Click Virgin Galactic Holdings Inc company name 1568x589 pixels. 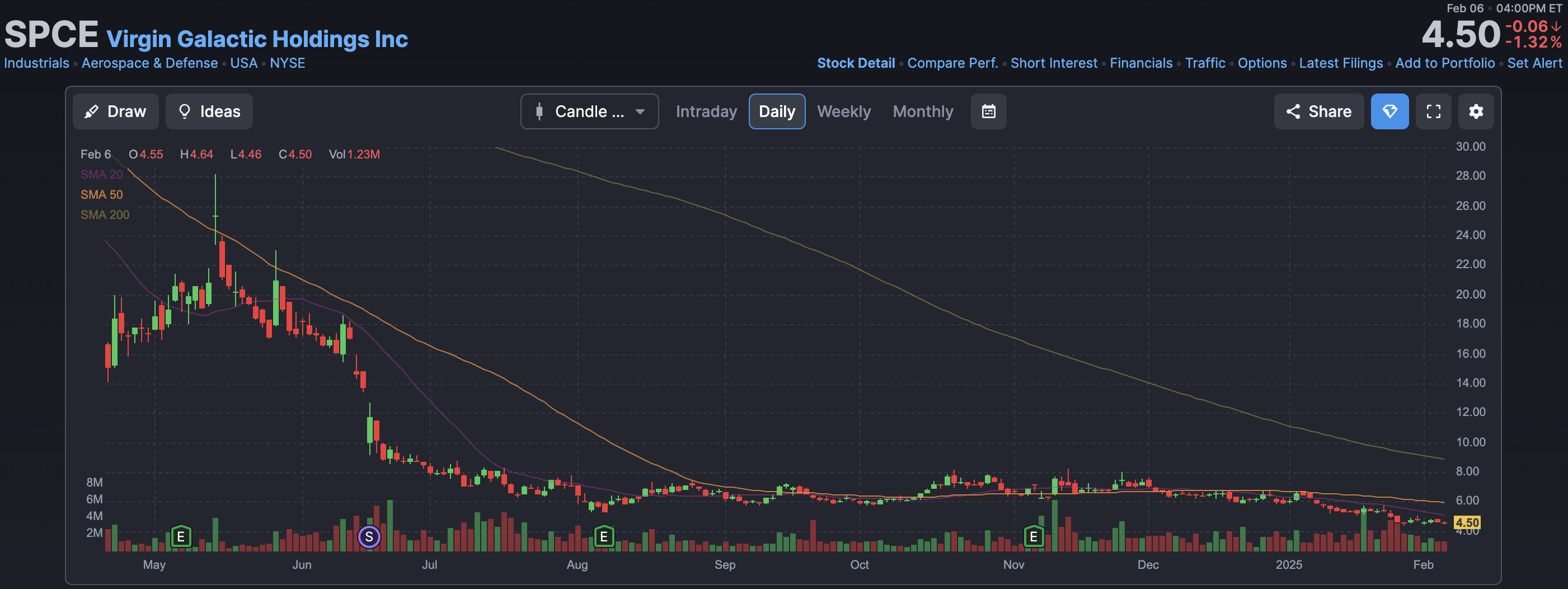click(x=257, y=39)
